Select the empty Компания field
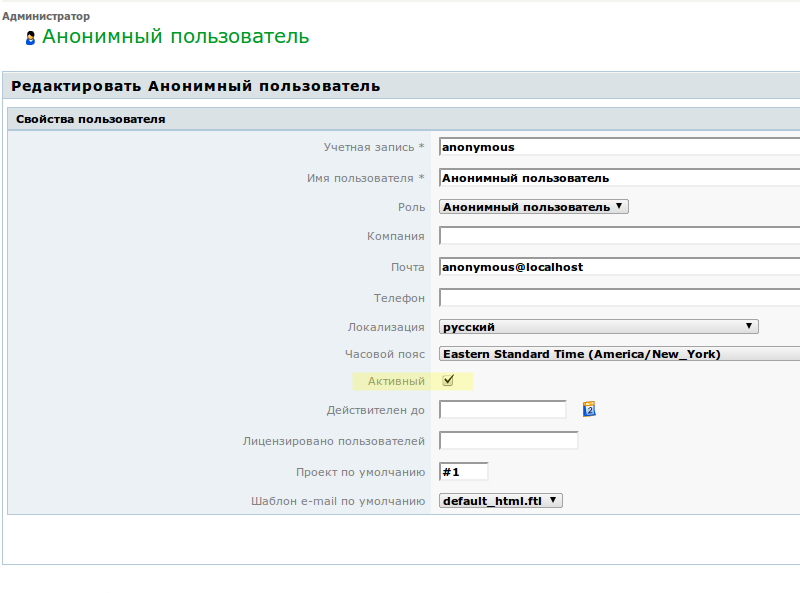The image size is (800, 593). click(620, 237)
